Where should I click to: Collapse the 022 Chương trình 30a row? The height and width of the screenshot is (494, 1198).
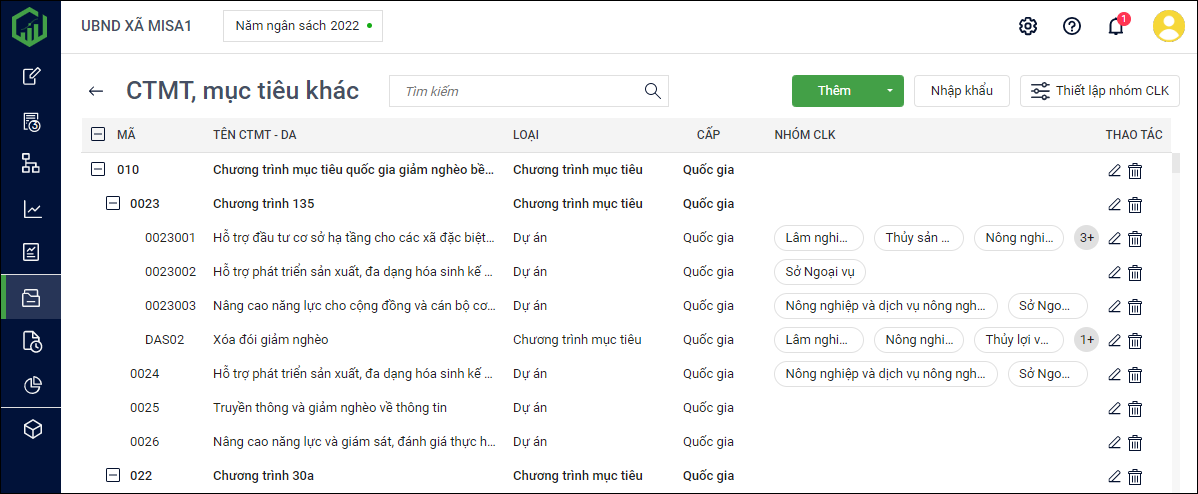coord(113,476)
